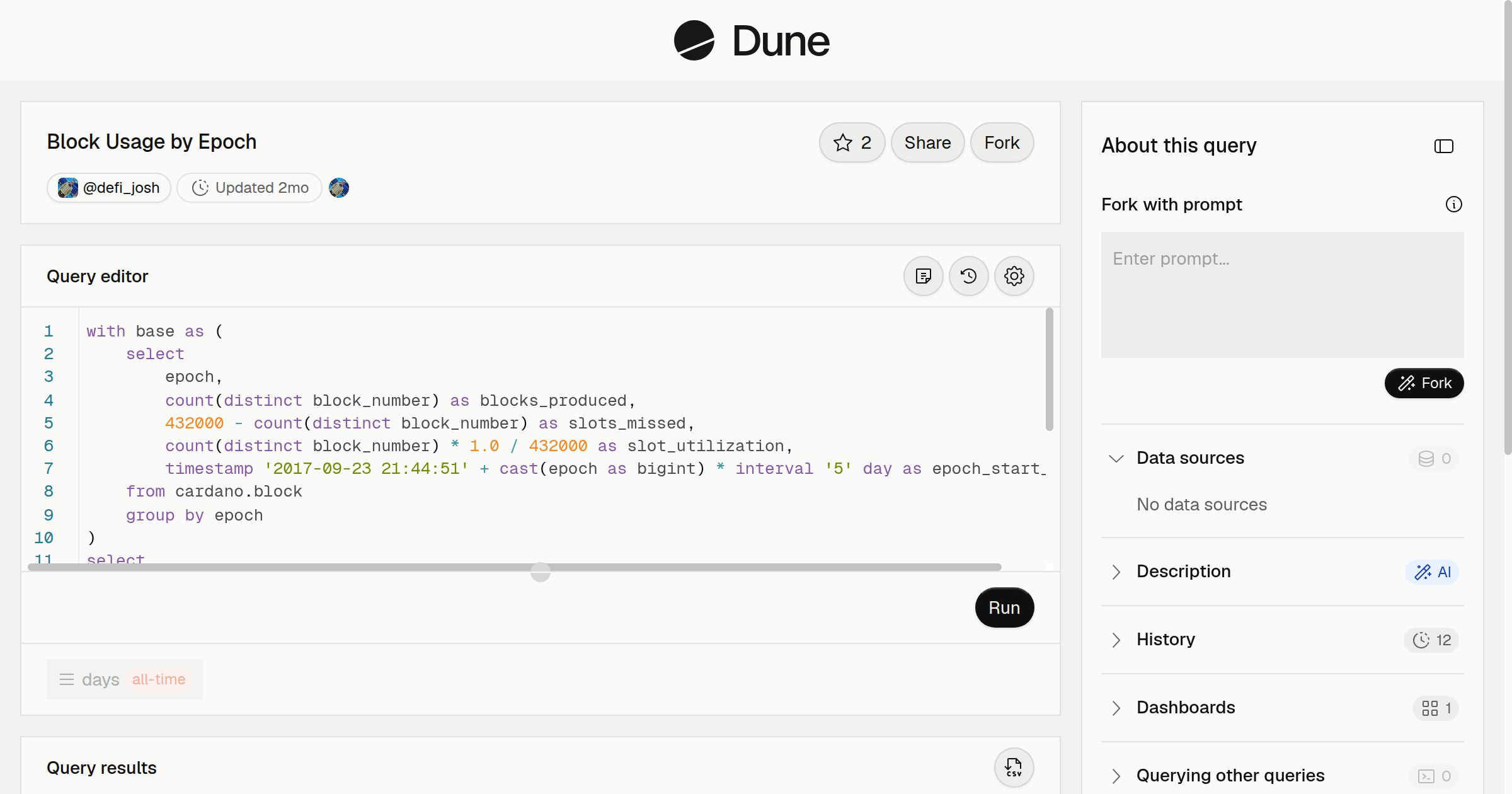
Task: Generate description with AI badge
Action: pyautogui.click(x=1432, y=572)
